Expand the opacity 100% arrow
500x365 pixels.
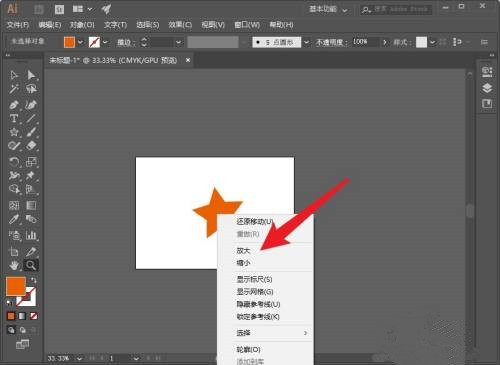click(x=385, y=42)
